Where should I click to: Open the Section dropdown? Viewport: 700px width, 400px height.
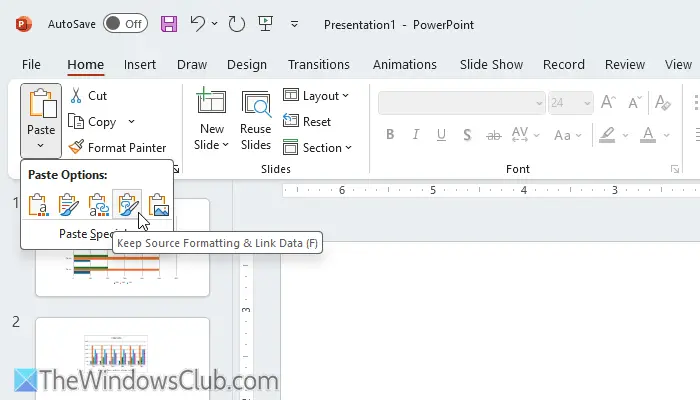coord(317,147)
